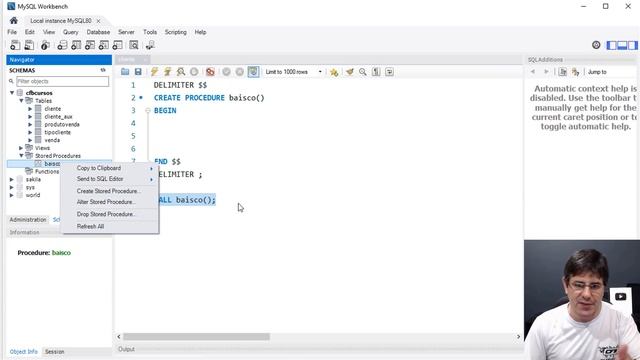Click the rollback transaction icon
Viewport: 640px width, 360px height.
point(240,72)
